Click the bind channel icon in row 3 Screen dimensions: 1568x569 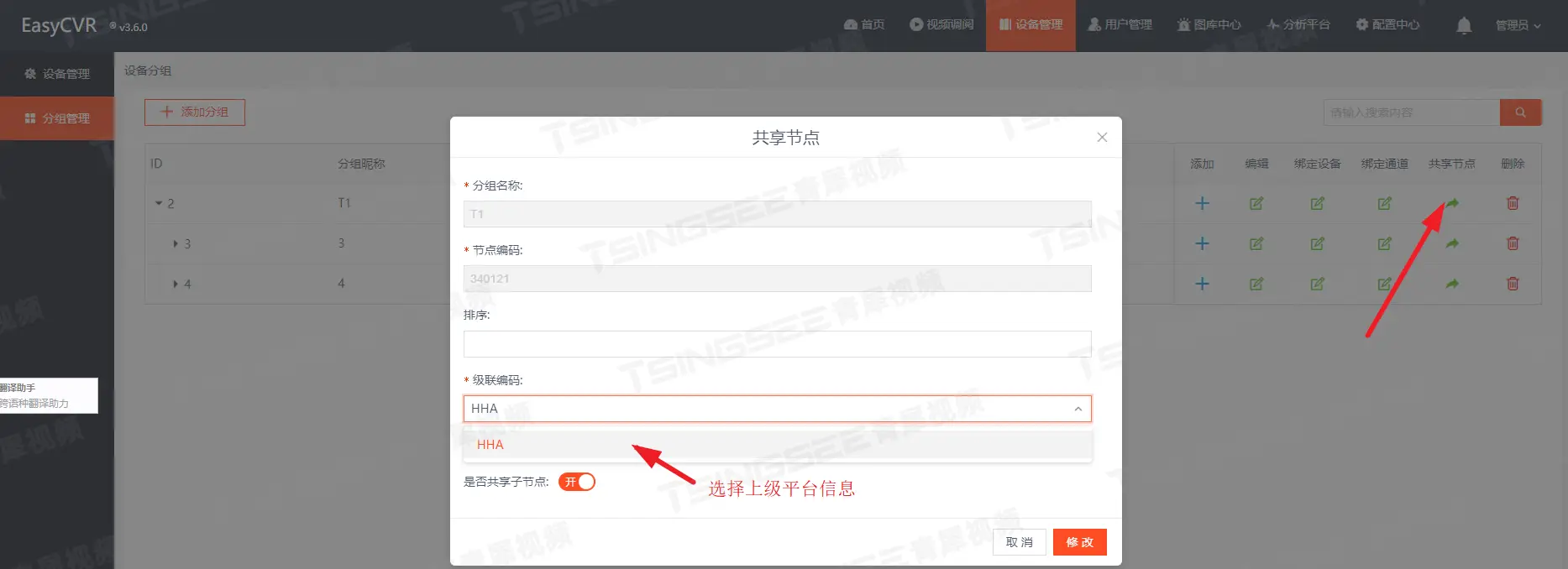(1384, 243)
